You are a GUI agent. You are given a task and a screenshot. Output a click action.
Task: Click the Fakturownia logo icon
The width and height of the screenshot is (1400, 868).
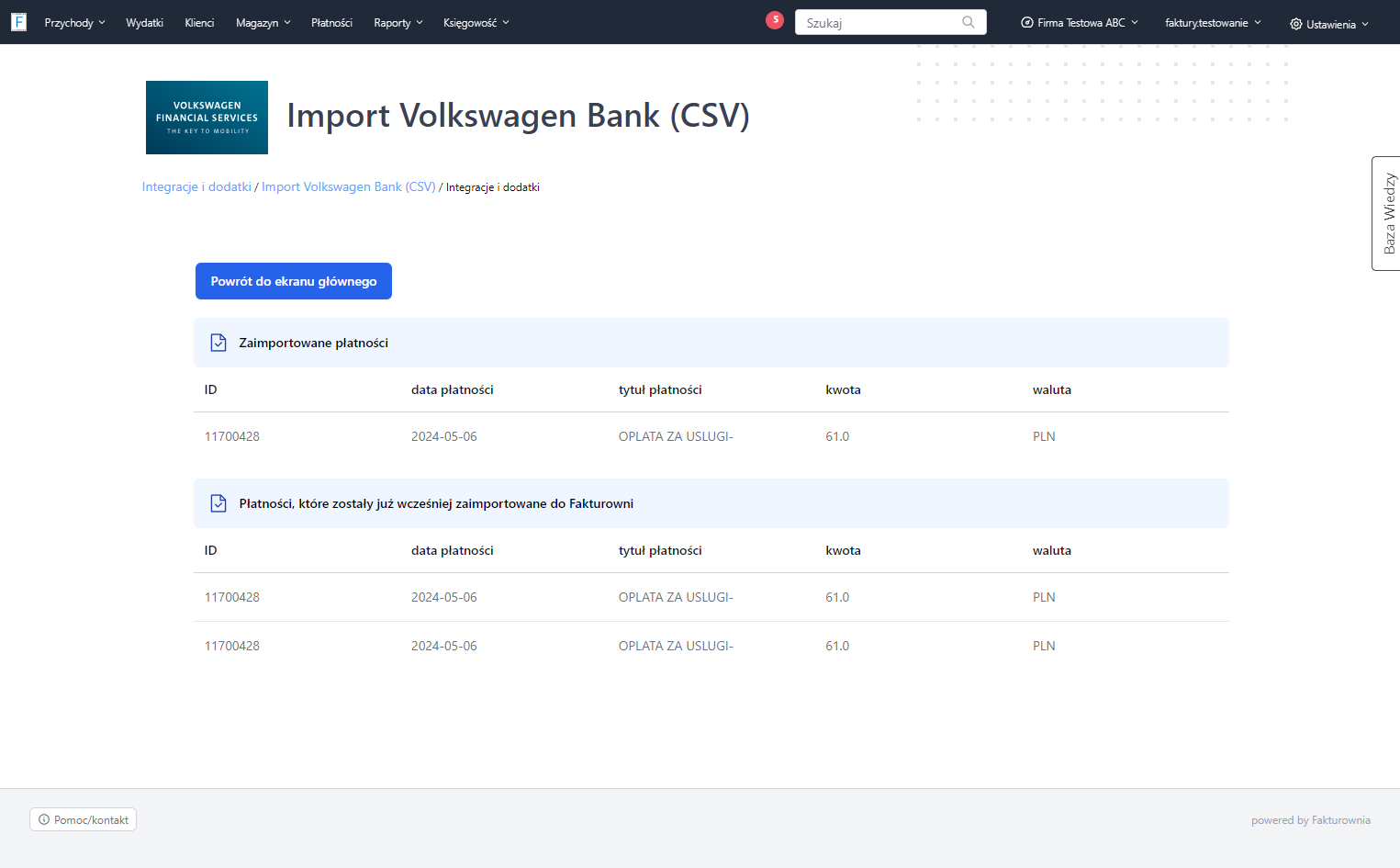coord(18,22)
